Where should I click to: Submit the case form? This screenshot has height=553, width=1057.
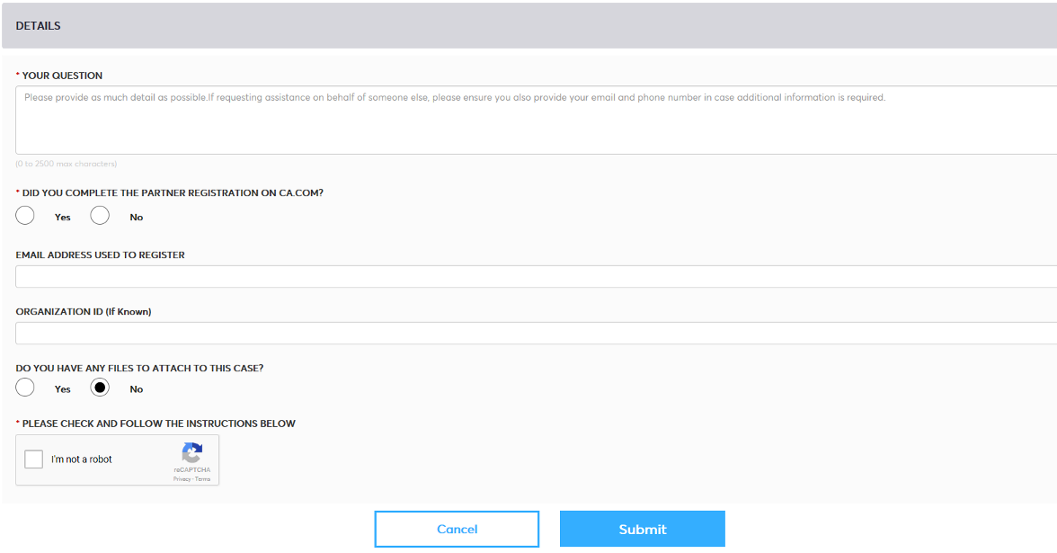(642, 529)
